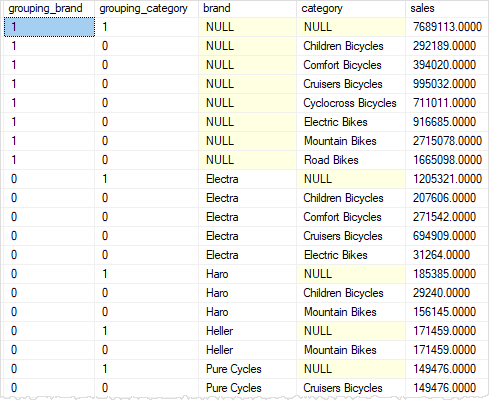
Task: Select the sales value 7689113.0000
Action: pos(447,27)
